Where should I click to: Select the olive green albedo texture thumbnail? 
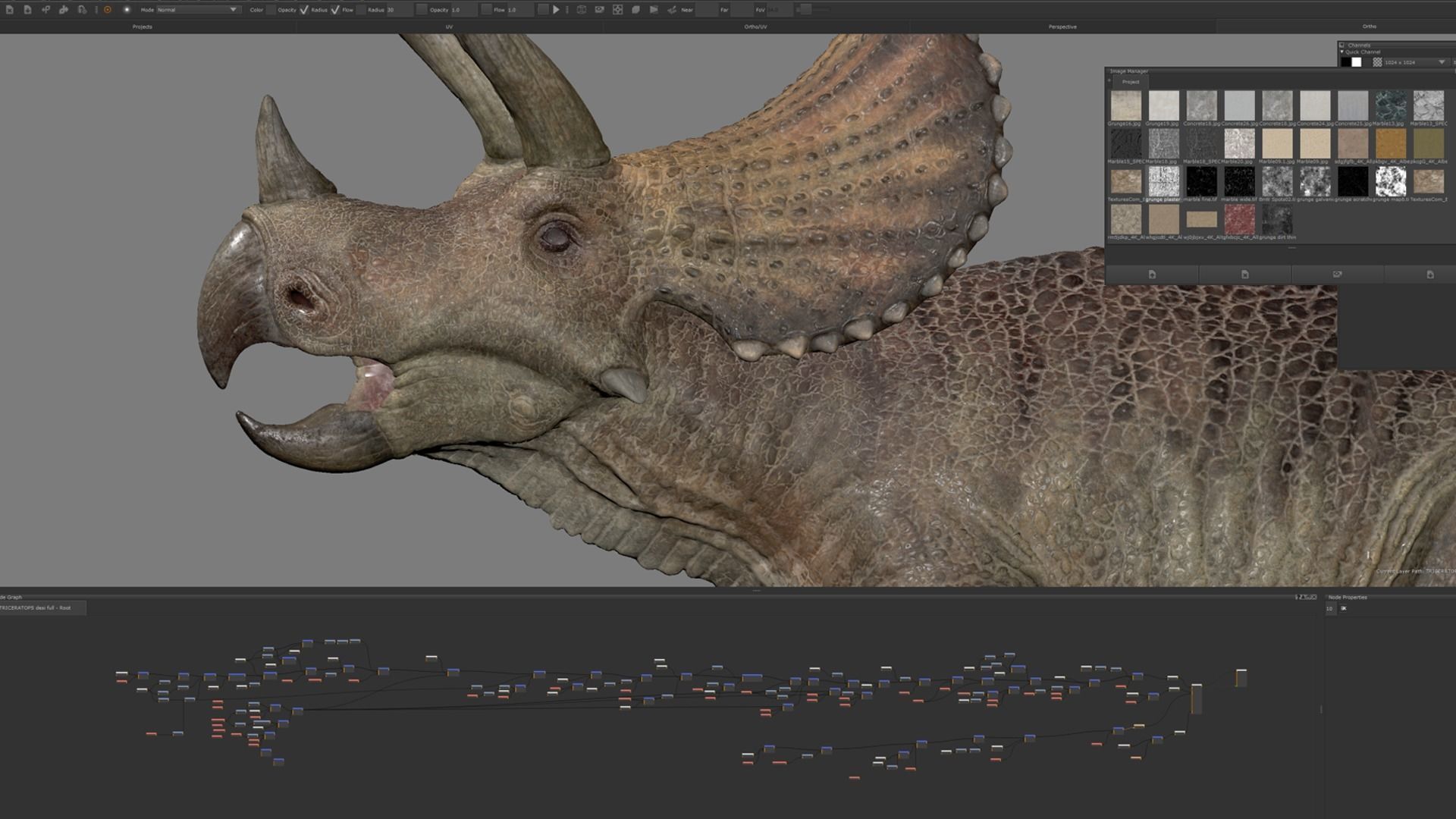1429,143
